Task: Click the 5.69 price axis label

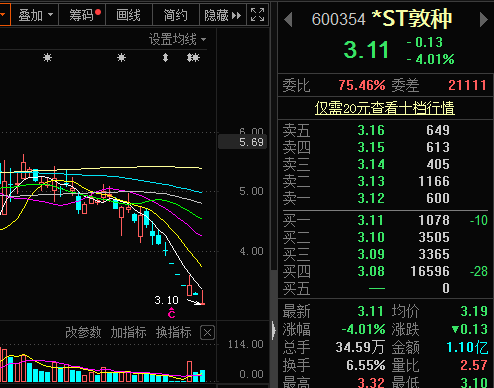Action: click(242, 142)
